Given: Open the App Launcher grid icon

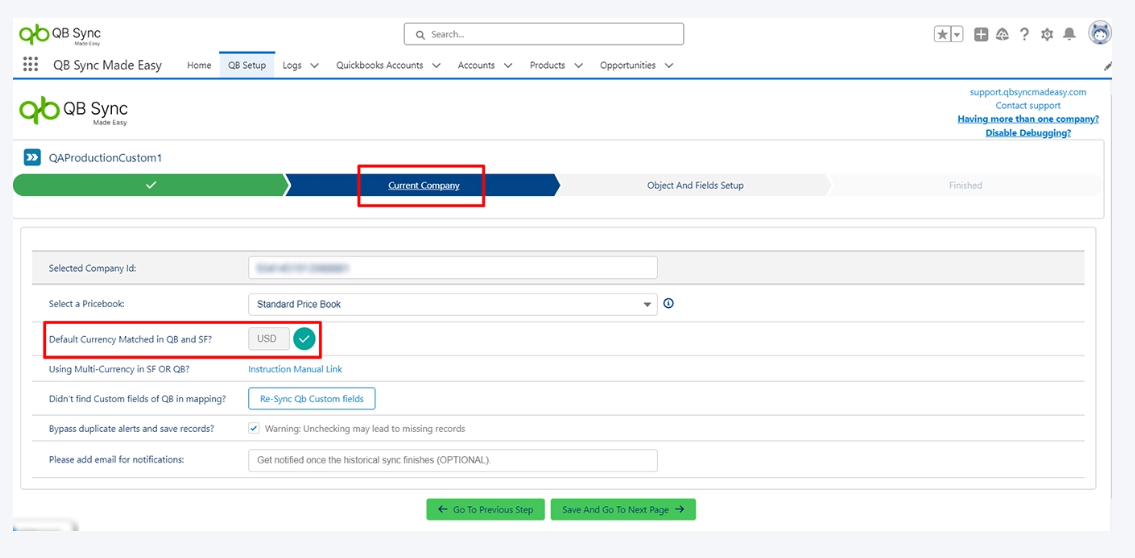Looking at the screenshot, I should [x=30, y=64].
